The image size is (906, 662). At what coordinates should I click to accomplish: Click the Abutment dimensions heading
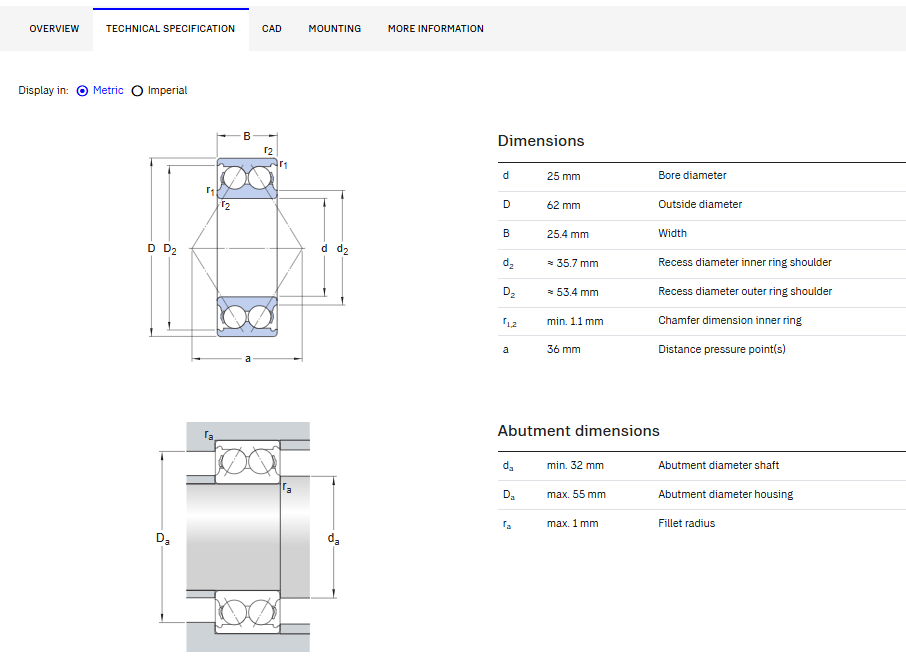pos(578,431)
